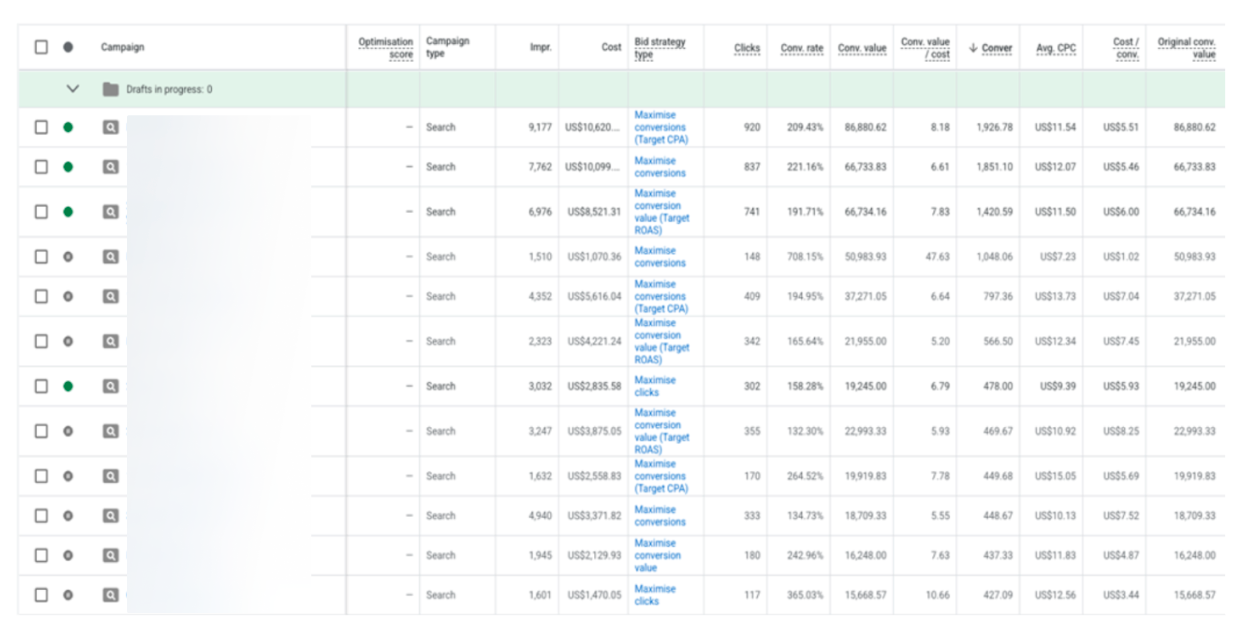Sort by the Avg. CPC column header
This screenshot has height=631, width=1251.
pyautogui.click(x=1056, y=48)
